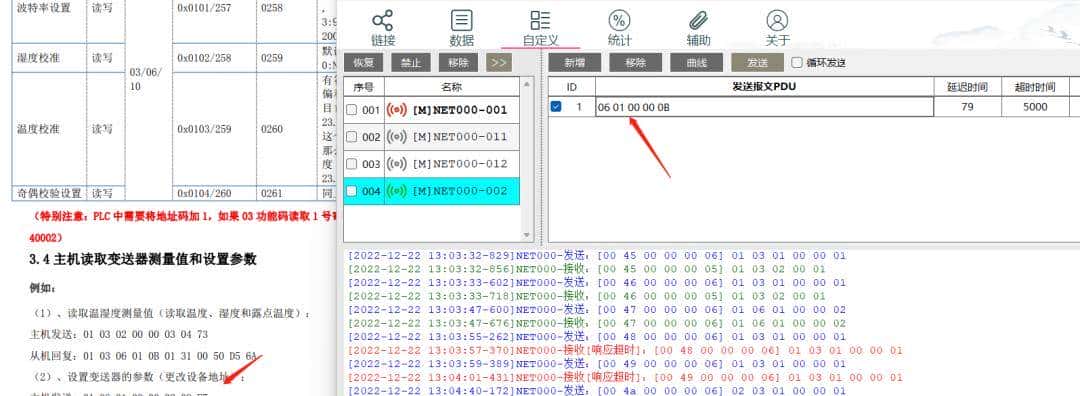Click device list scrollbar down arrow
The image size is (1080, 396).
(528, 235)
